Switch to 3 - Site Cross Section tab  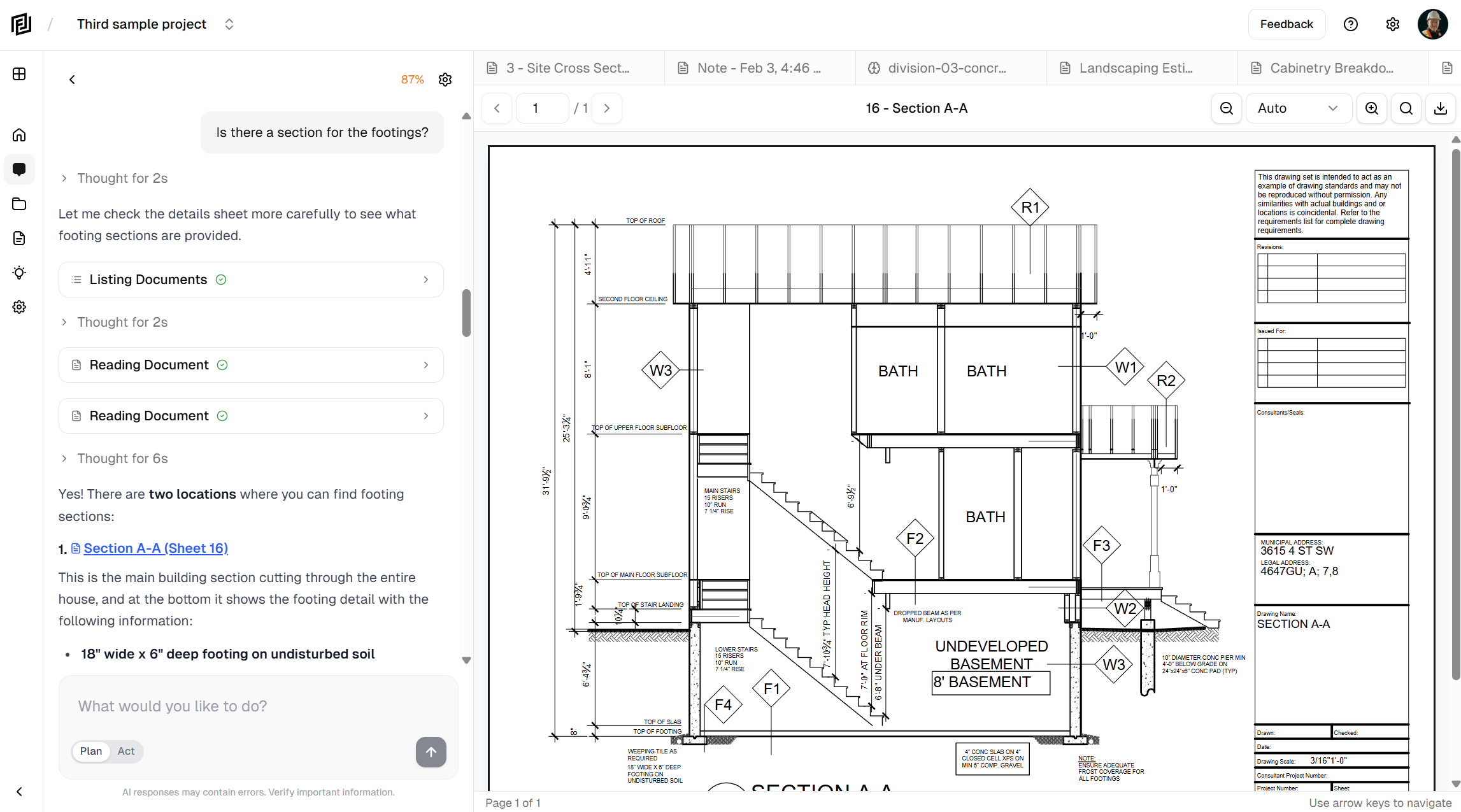pos(567,68)
